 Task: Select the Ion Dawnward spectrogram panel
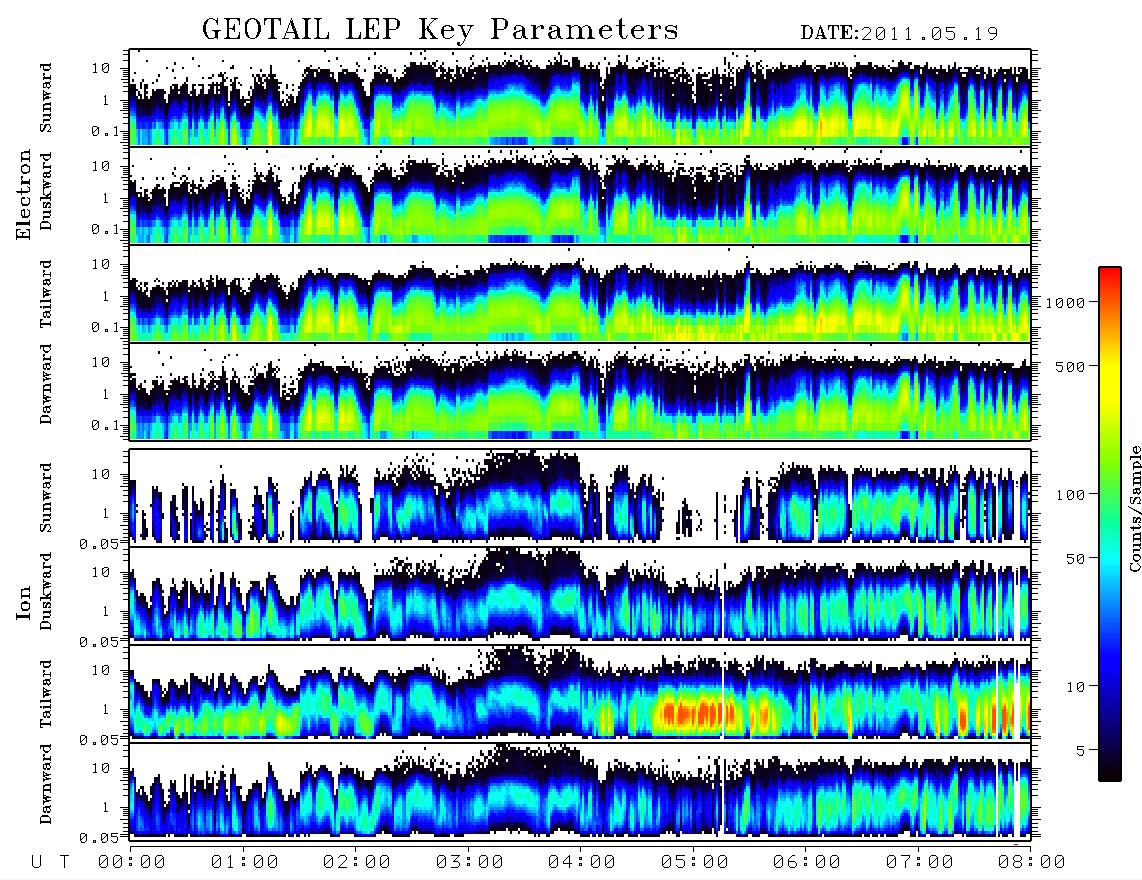pyautogui.click(x=580, y=790)
